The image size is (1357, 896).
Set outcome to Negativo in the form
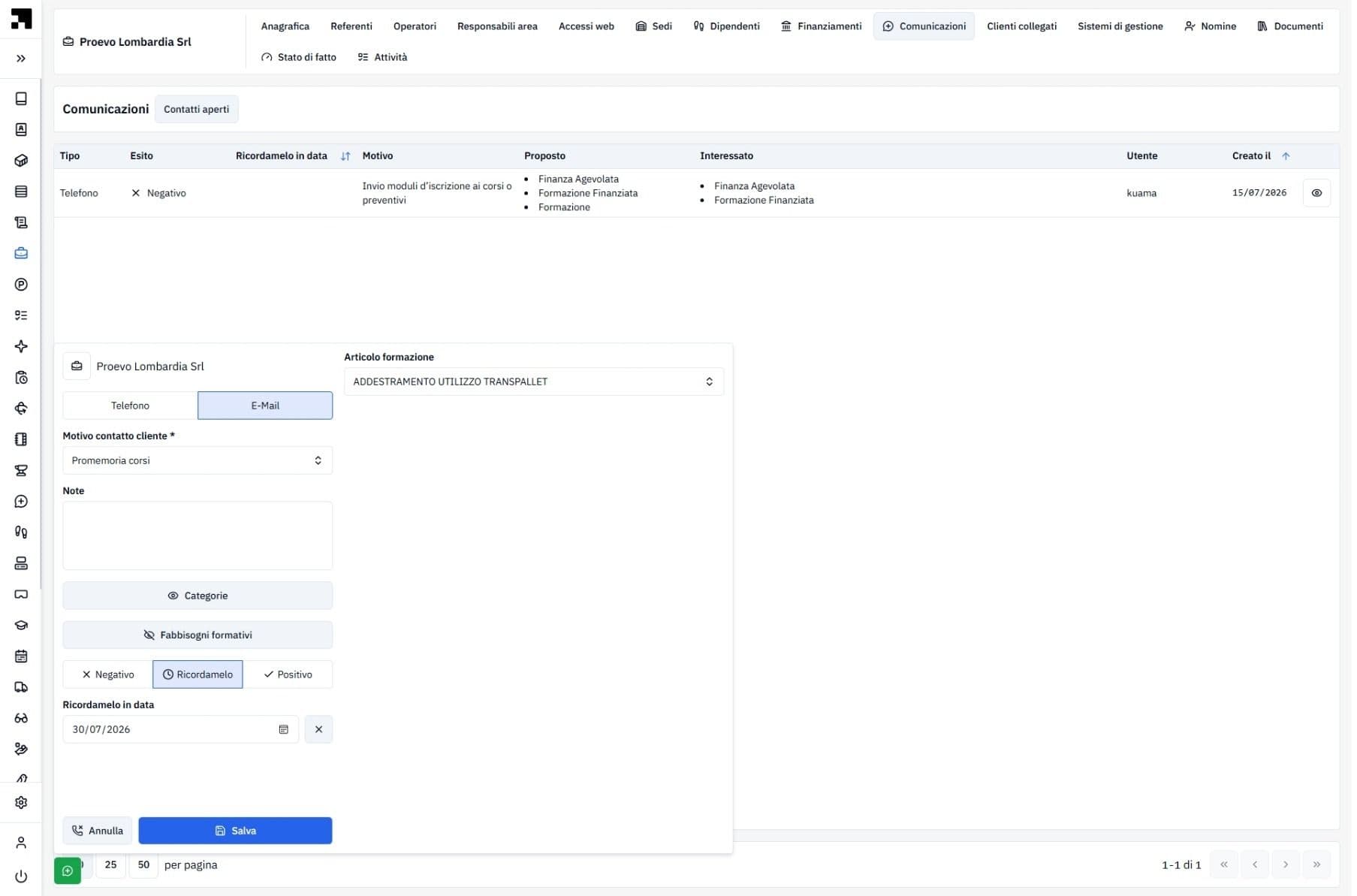tap(108, 674)
